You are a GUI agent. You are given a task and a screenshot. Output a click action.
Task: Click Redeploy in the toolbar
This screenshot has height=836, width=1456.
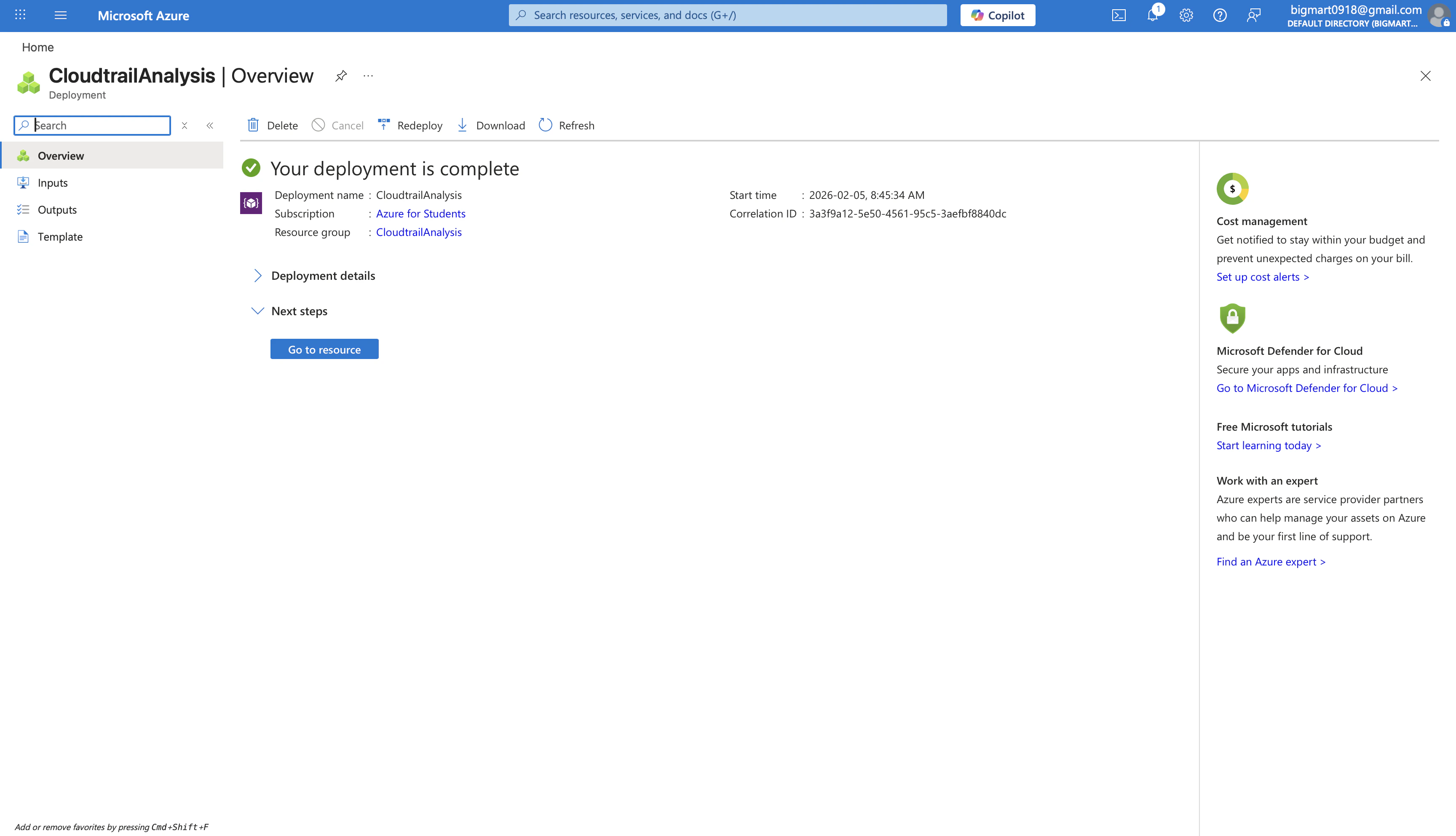point(410,125)
